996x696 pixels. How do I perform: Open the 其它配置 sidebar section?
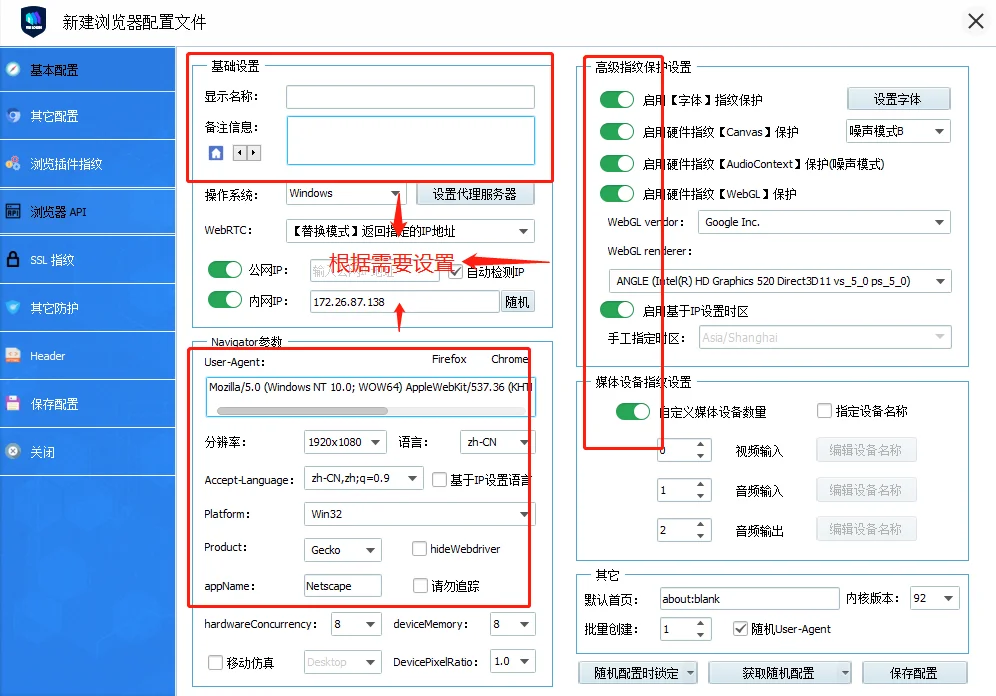click(54, 116)
